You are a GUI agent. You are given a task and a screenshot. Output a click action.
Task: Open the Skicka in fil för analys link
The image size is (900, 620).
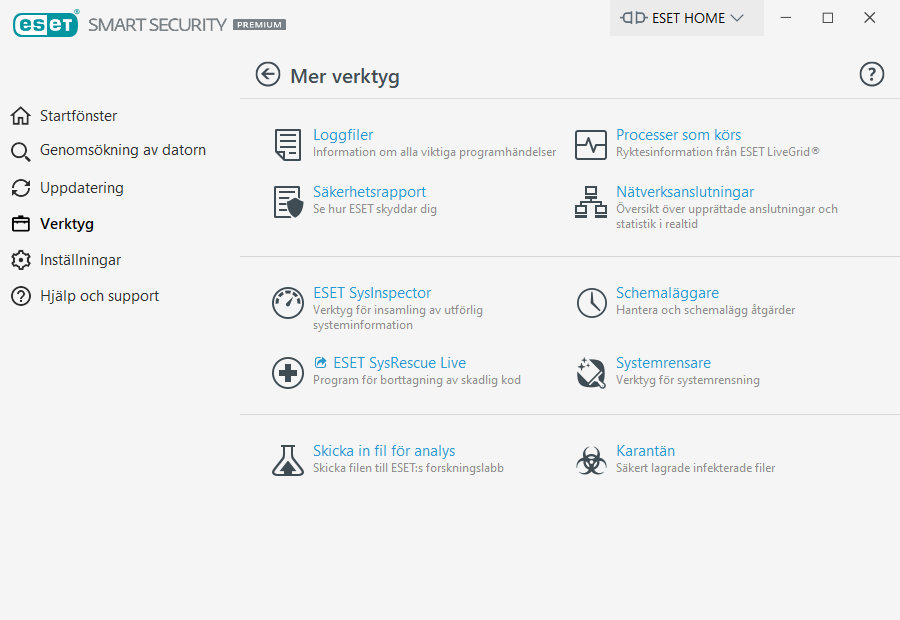(384, 451)
